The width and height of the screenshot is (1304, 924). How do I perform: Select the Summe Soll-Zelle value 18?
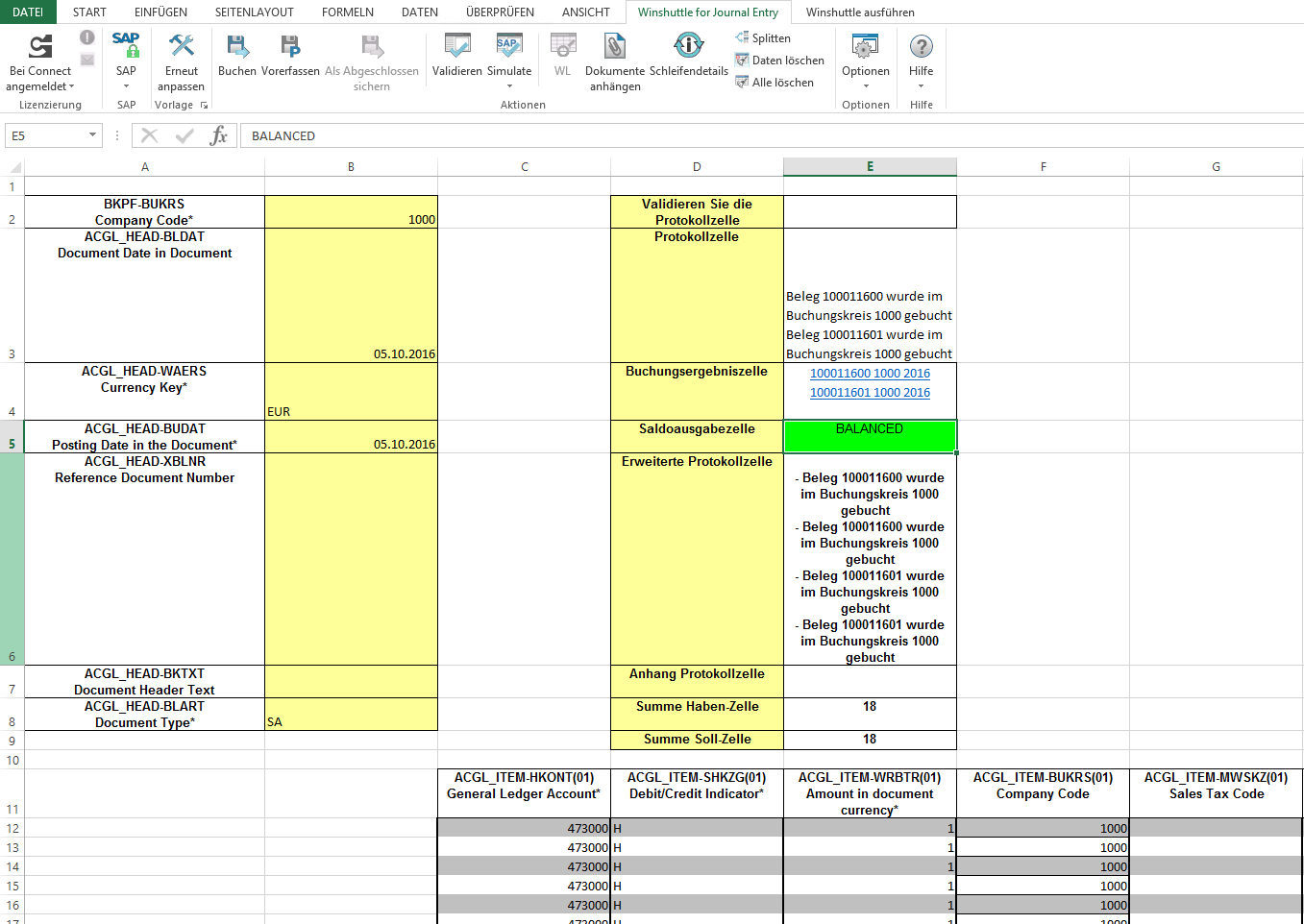pos(870,740)
